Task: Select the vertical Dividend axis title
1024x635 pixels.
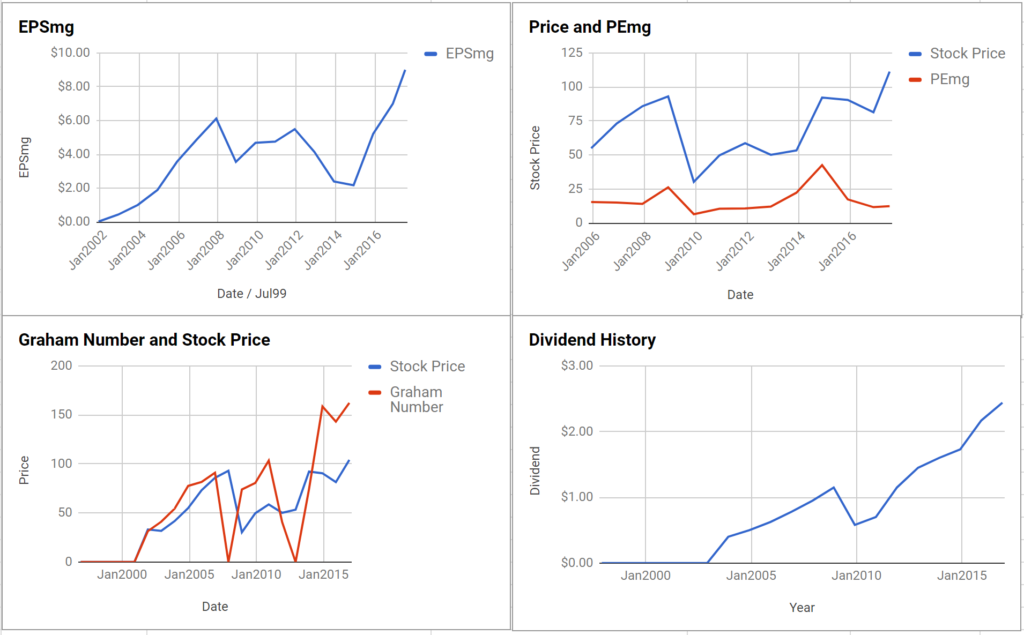Action: point(536,471)
